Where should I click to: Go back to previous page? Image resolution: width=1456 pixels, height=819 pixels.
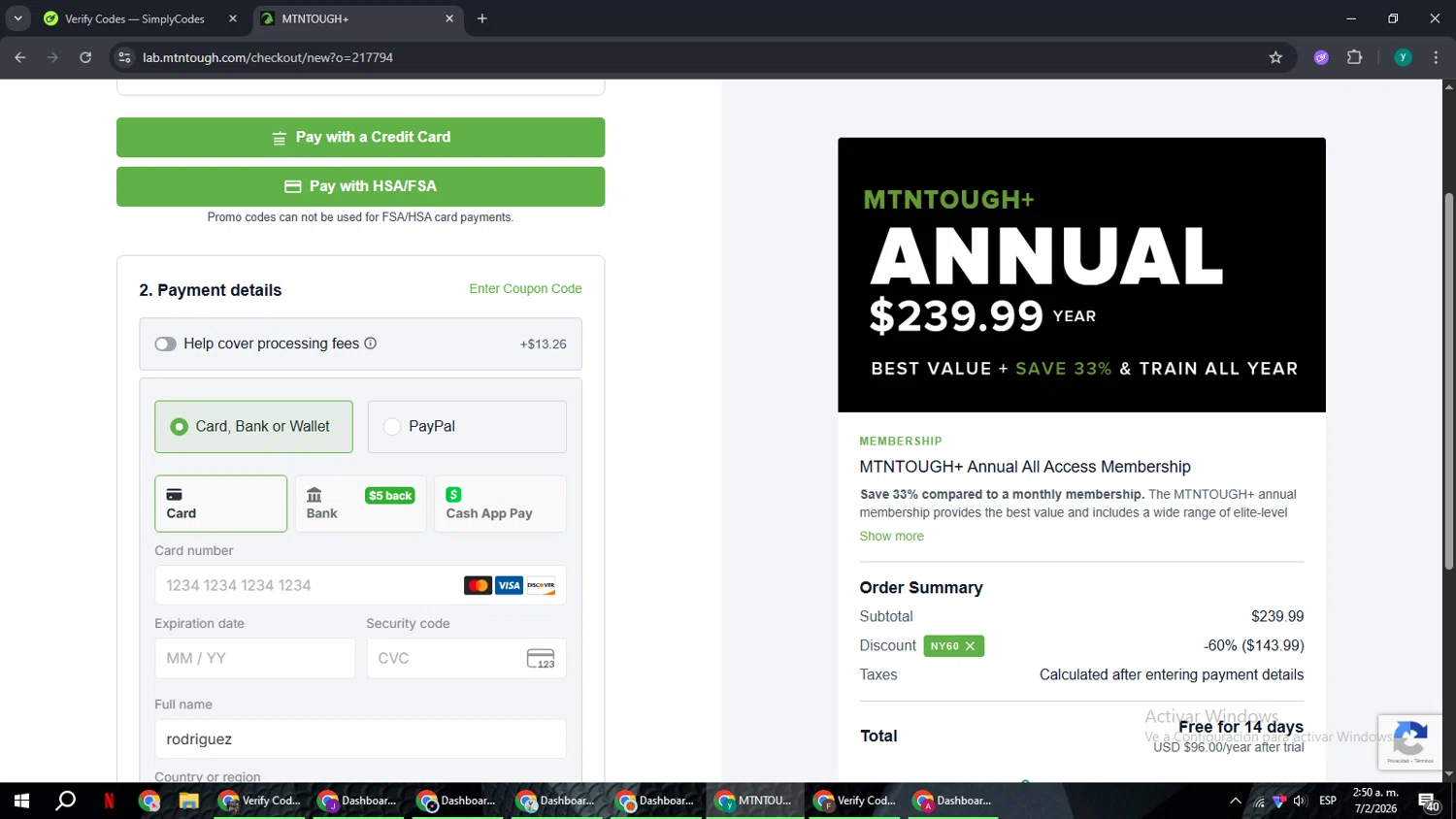point(20,57)
